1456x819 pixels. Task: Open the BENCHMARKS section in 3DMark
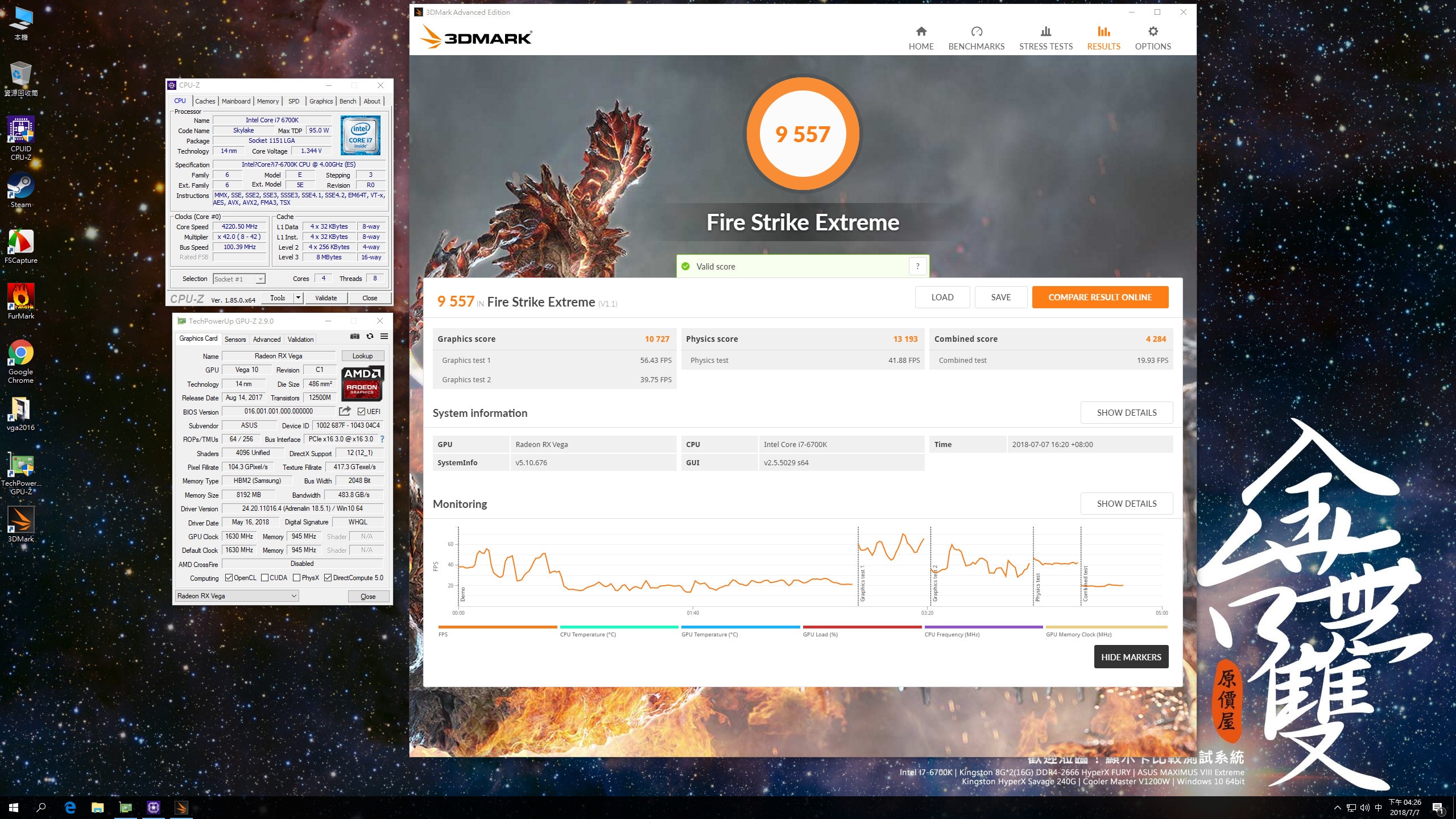[976, 38]
